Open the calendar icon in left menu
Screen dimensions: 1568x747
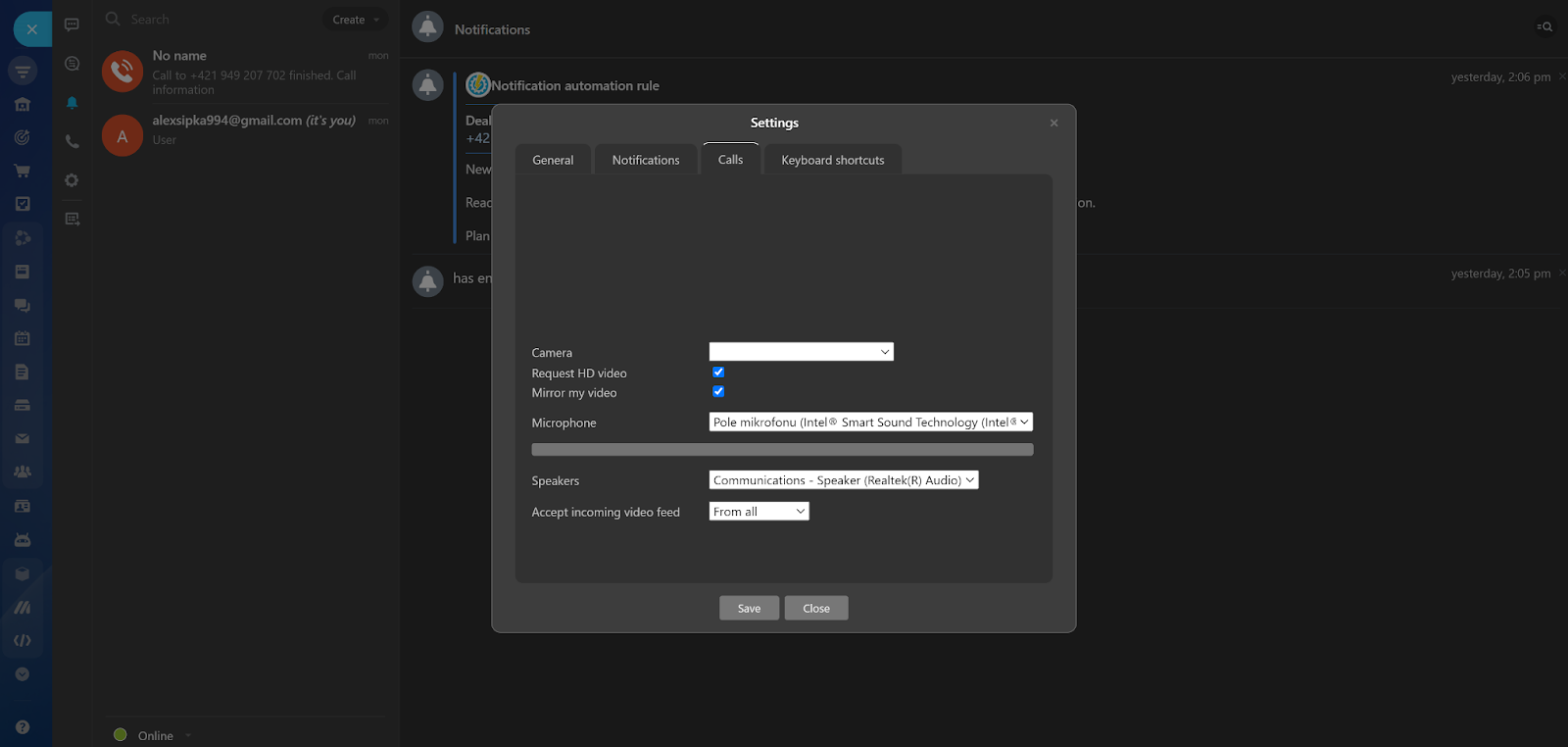coord(22,338)
